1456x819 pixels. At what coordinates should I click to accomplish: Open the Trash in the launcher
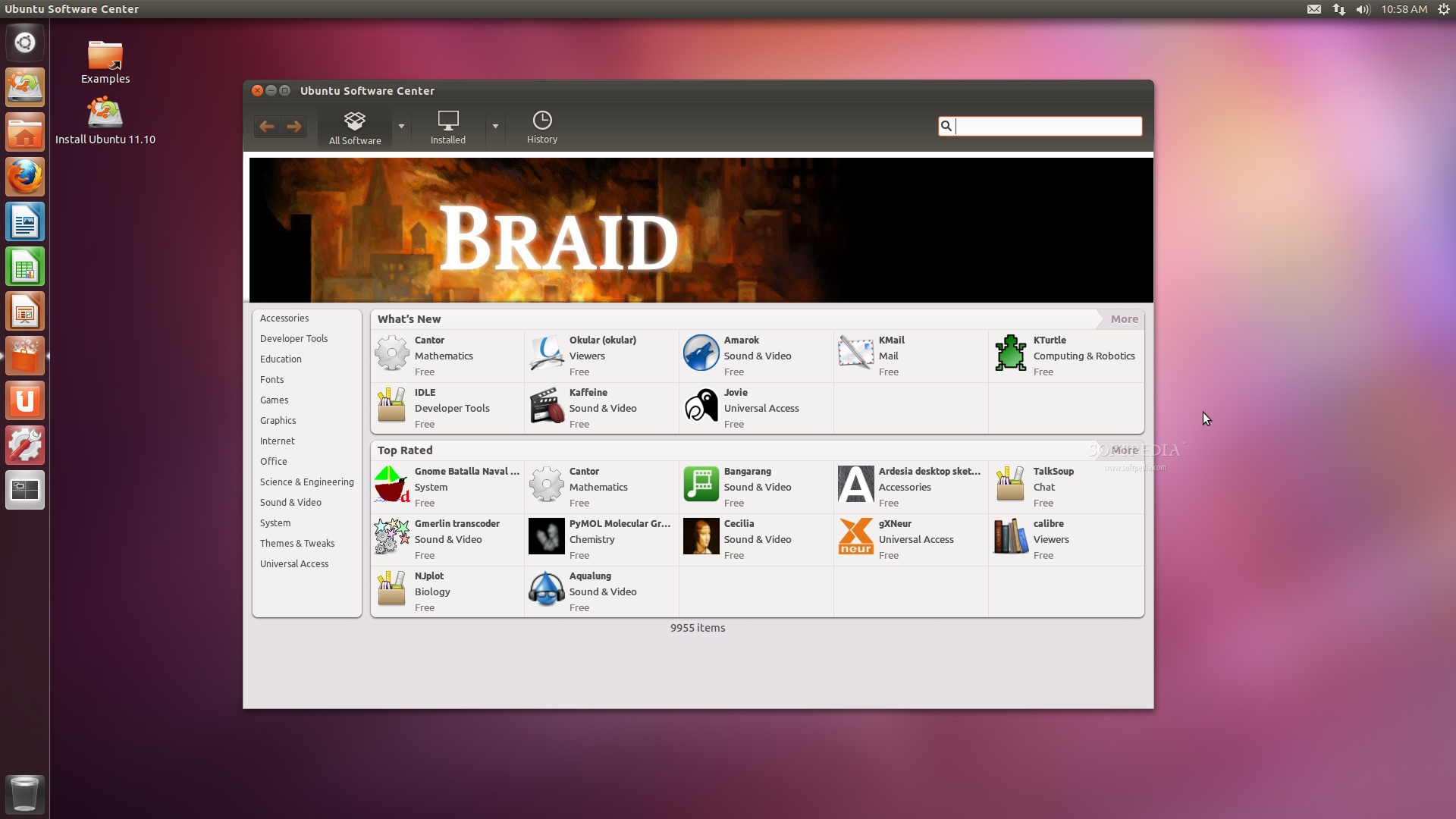[25, 794]
